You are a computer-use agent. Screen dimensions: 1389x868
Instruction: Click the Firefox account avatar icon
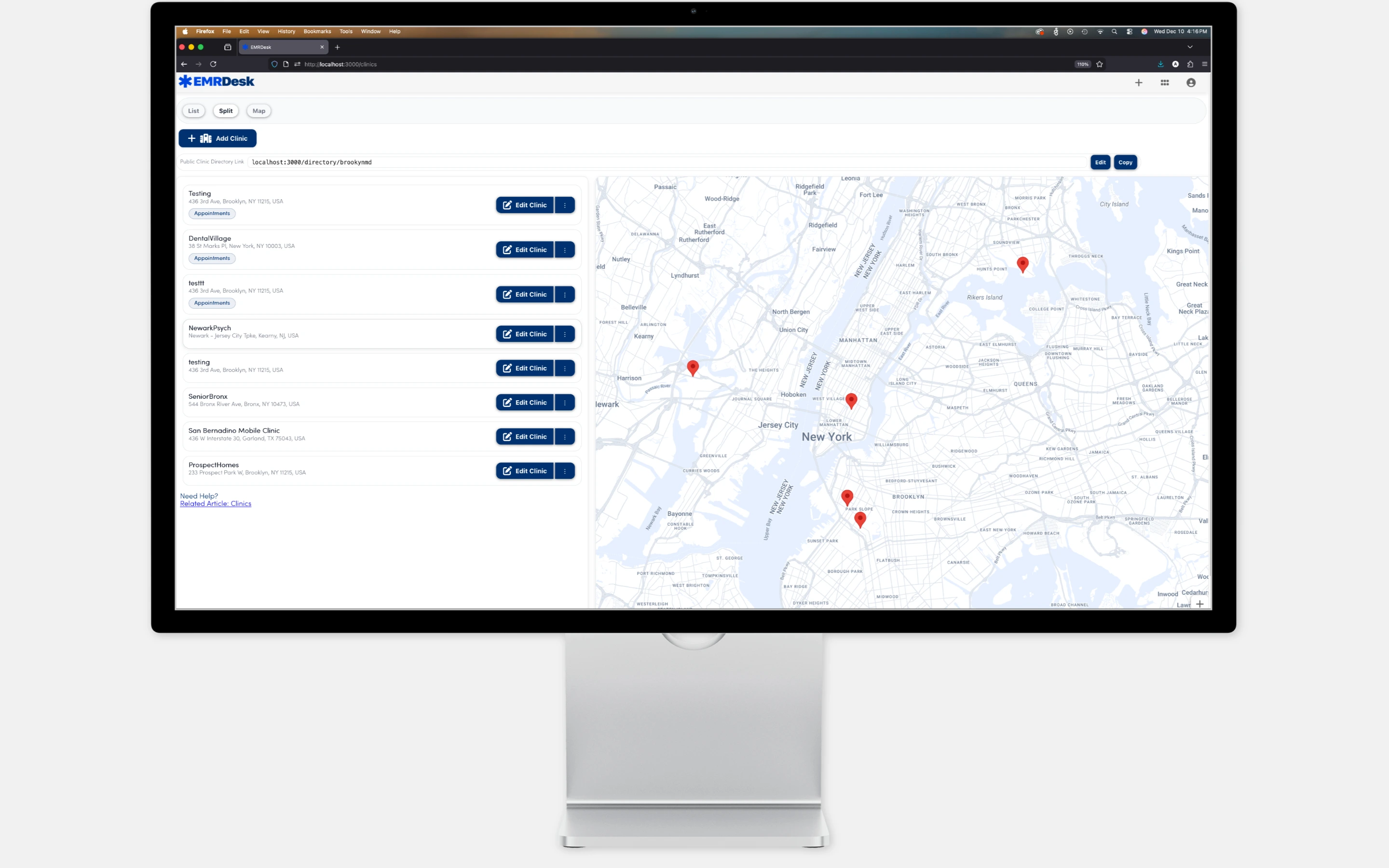tap(1175, 64)
